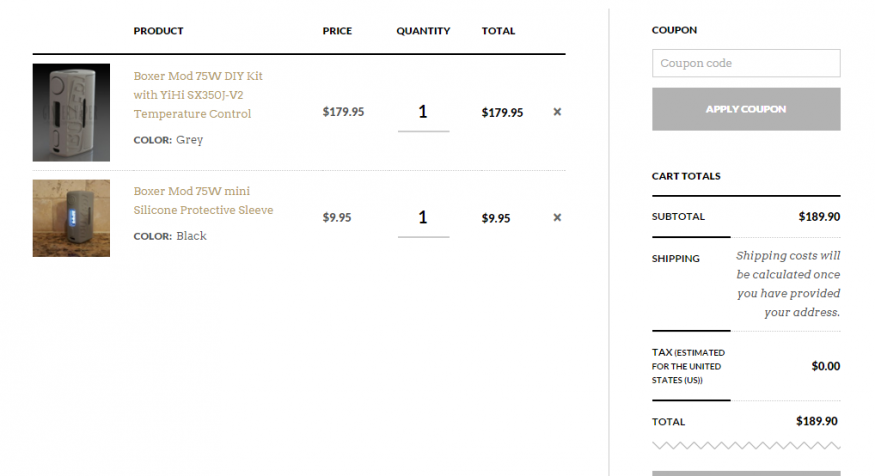Click the CART TOTALS heading
This screenshot has height=476, width=875.
(x=686, y=176)
